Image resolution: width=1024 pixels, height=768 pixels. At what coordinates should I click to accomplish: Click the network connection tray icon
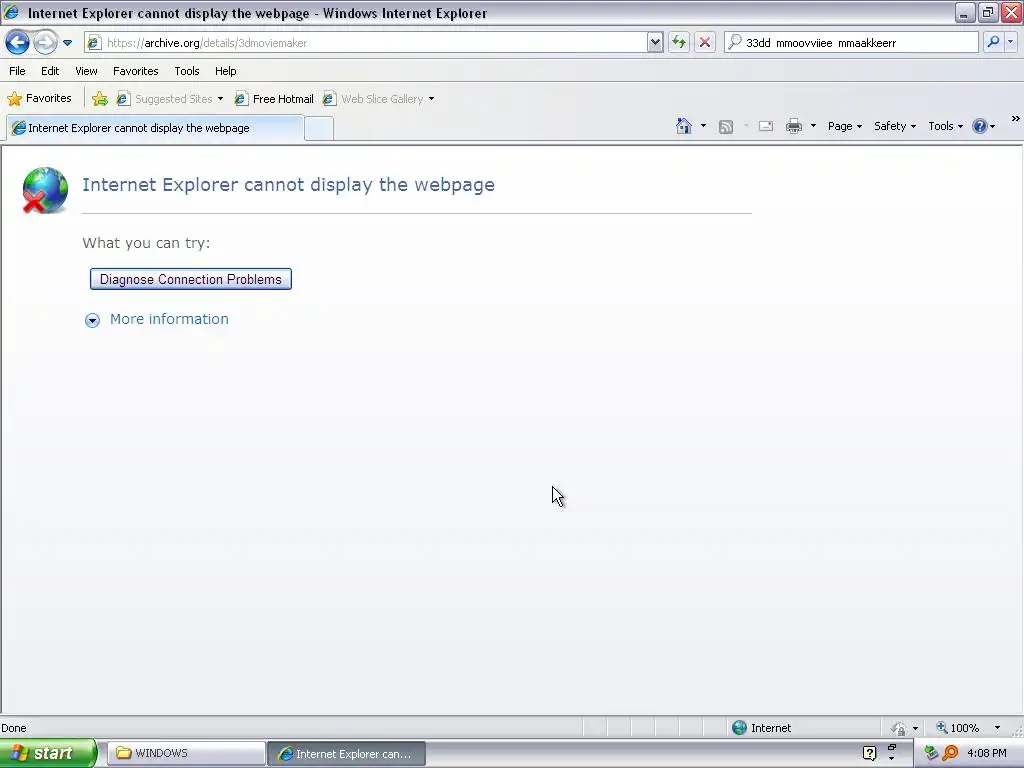pyautogui.click(x=931, y=754)
